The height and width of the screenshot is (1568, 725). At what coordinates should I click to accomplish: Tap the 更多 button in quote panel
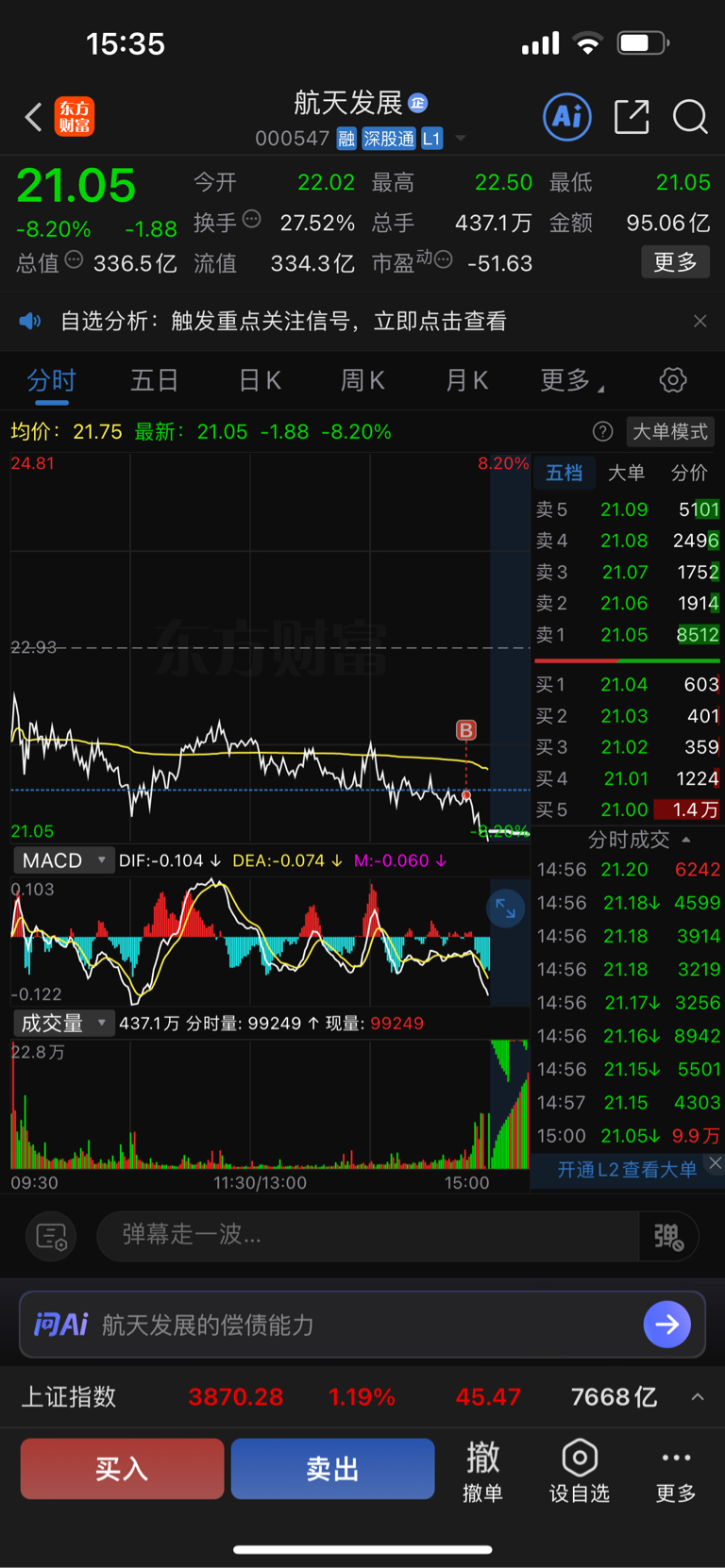pyautogui.click(x=676, y=262)
